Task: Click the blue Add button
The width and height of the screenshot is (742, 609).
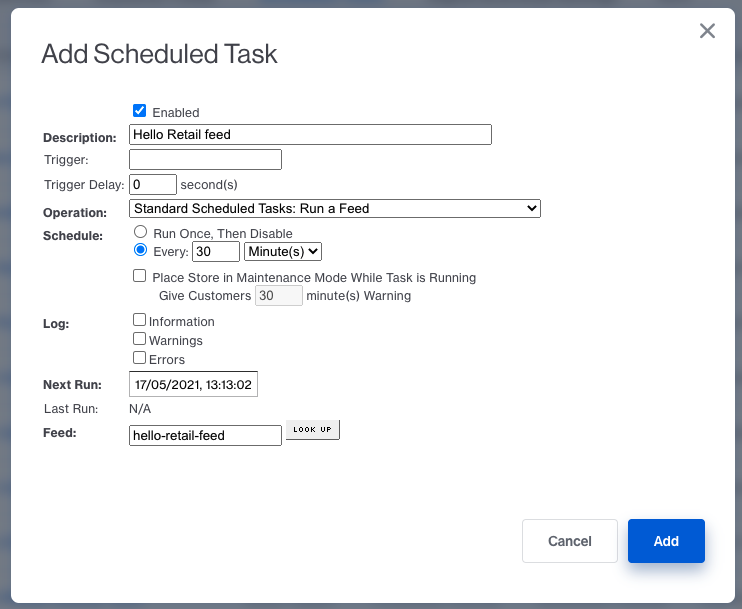Action: pos(666,541)
